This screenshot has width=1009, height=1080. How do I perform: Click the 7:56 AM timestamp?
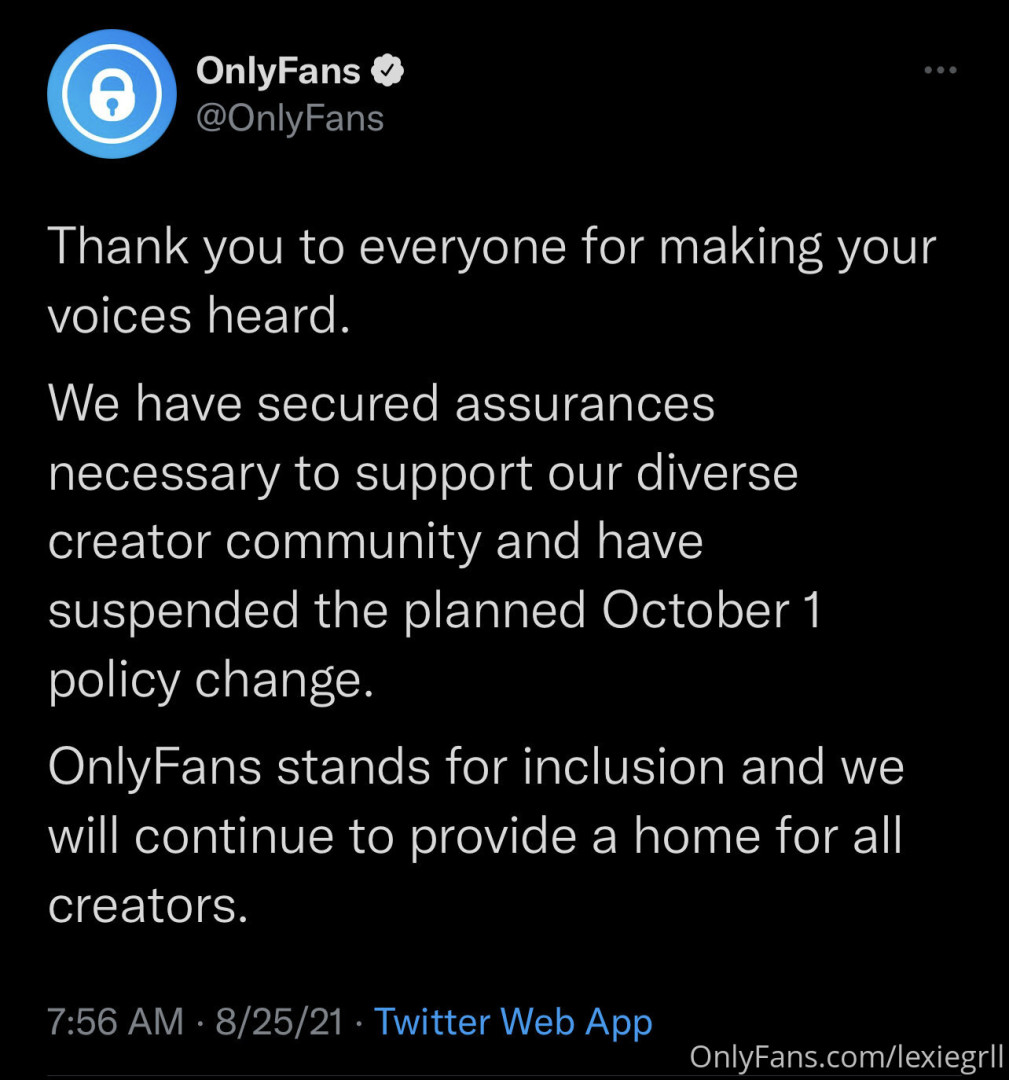click(115, 1022)
